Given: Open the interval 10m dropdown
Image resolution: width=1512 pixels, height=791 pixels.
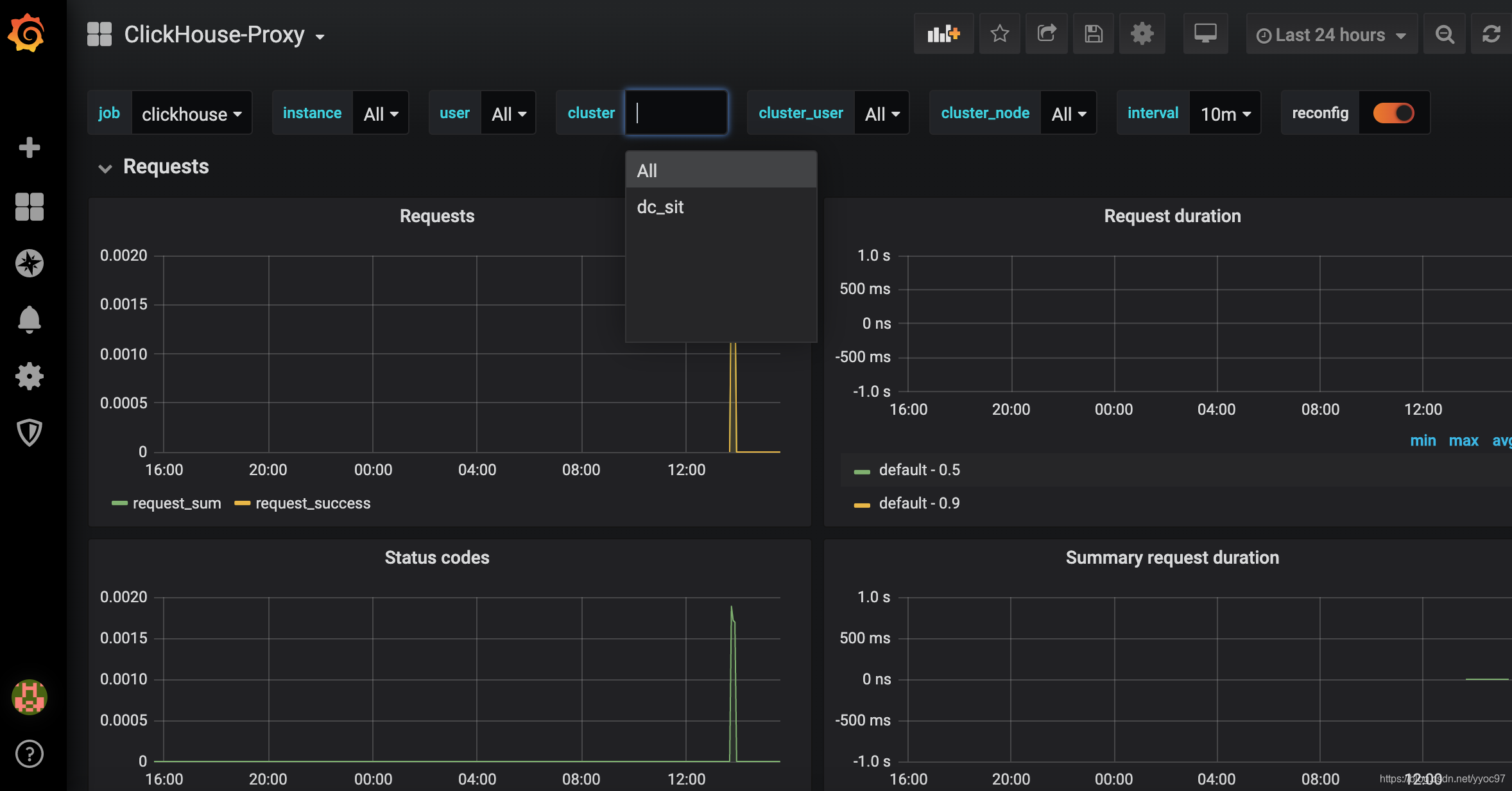Looking at the screenshot, I should [x=1225, y=114].
